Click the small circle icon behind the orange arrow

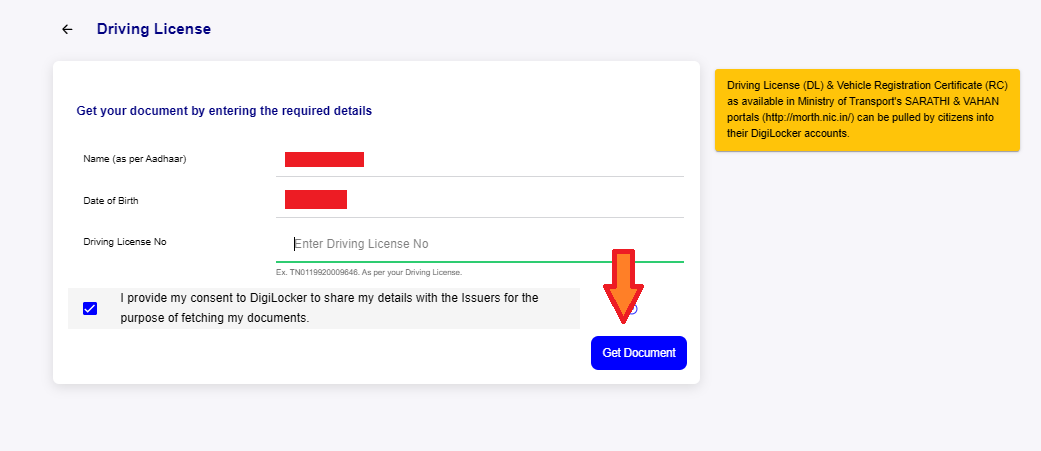click(634, 309)
